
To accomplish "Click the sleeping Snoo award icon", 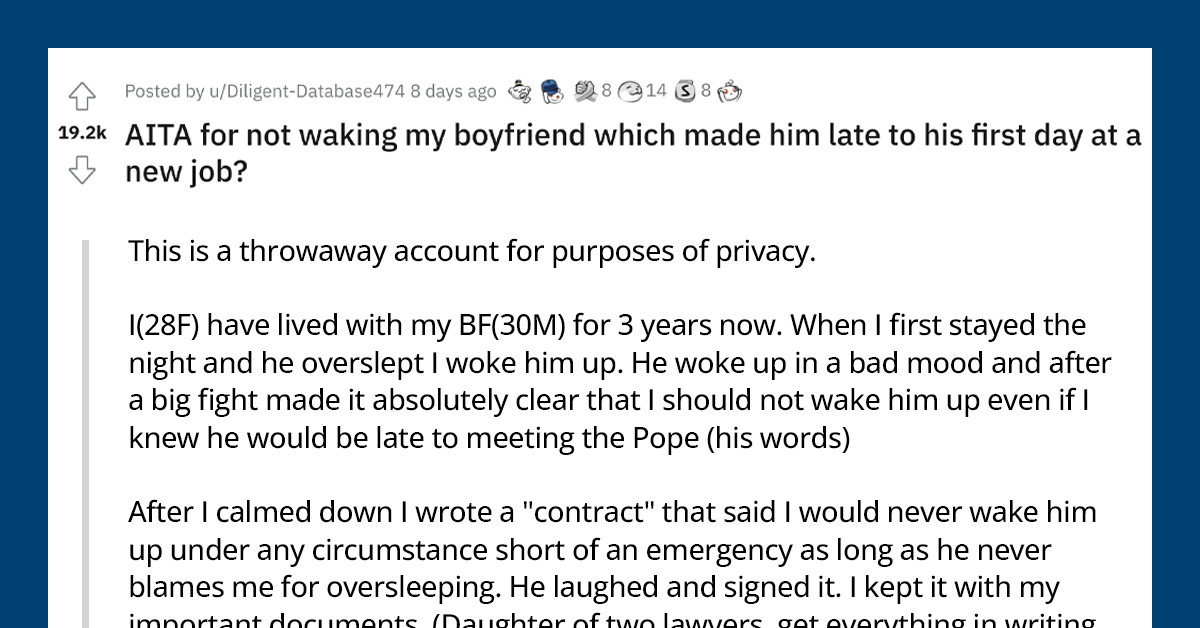I will point(518,90).
